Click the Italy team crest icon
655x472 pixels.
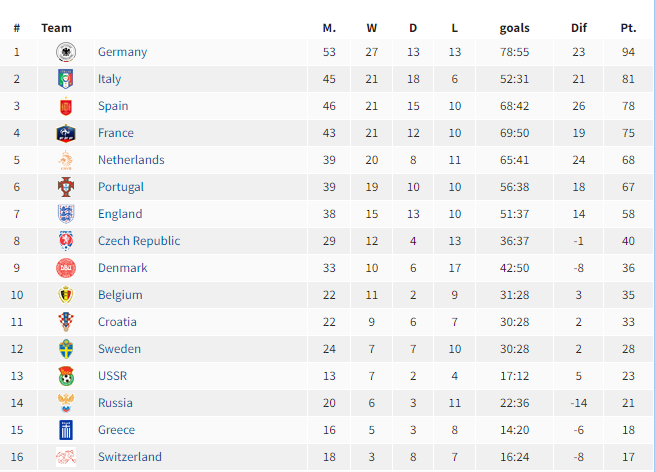[66, 79]
